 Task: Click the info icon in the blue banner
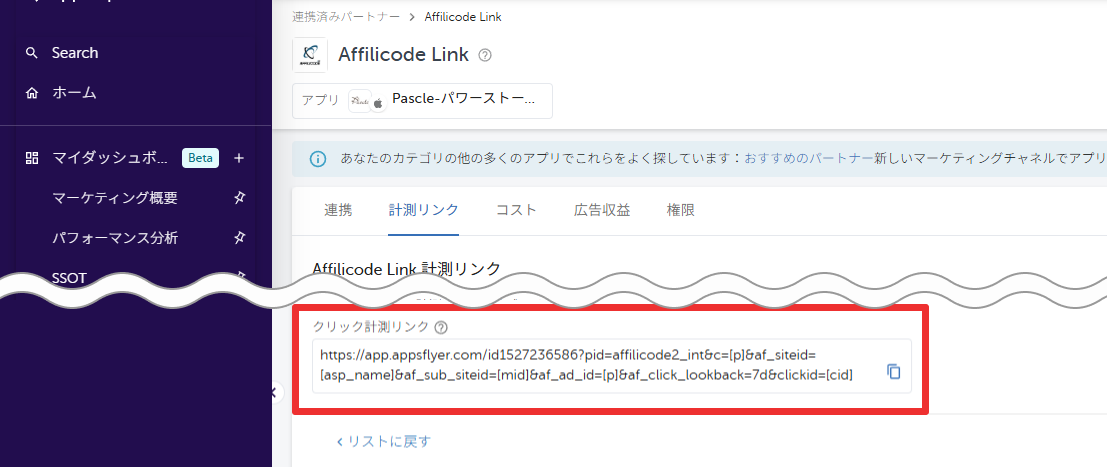(318, 159)
